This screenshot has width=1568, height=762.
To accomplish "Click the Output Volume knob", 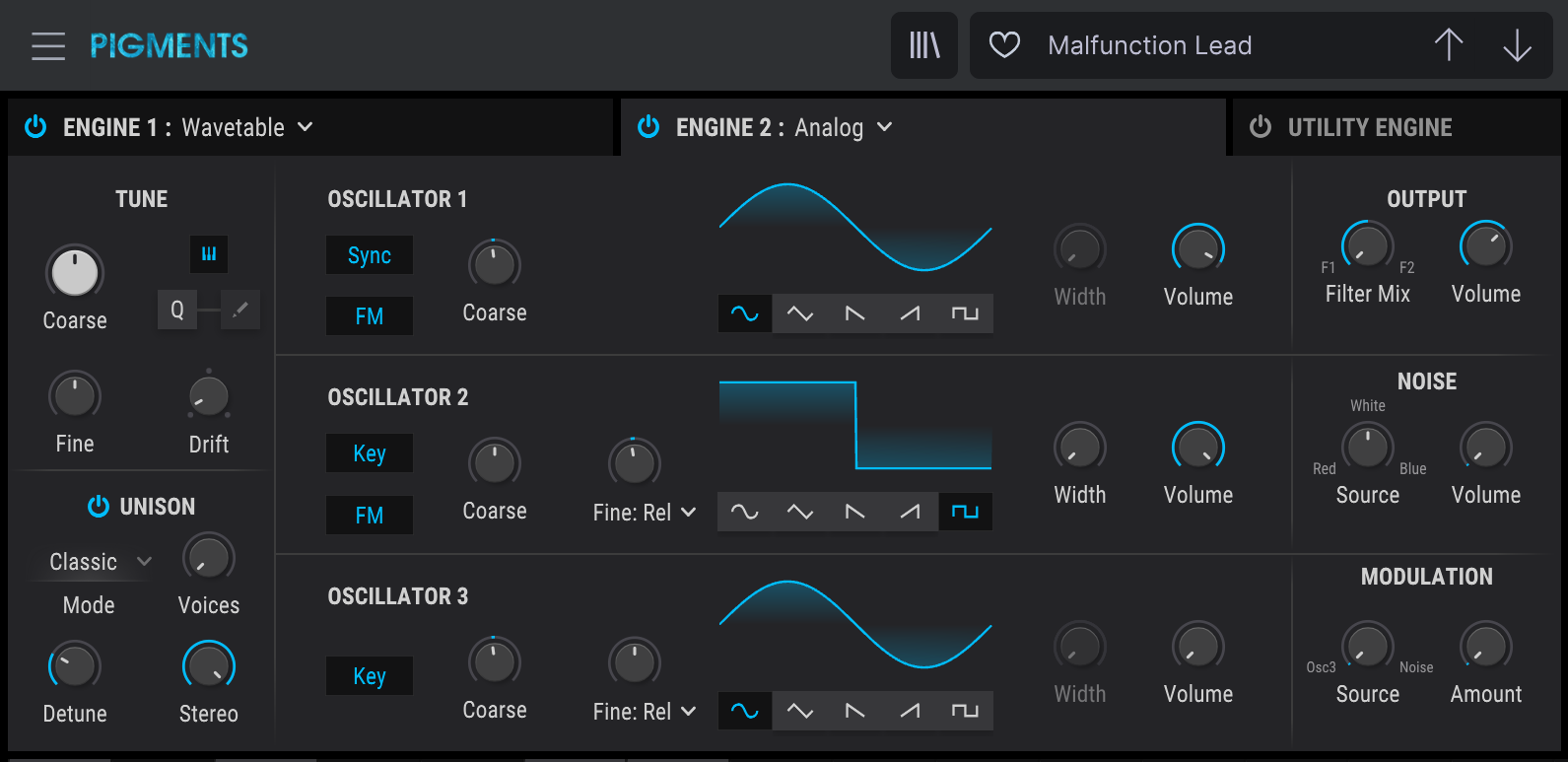I will [1486, 246].
